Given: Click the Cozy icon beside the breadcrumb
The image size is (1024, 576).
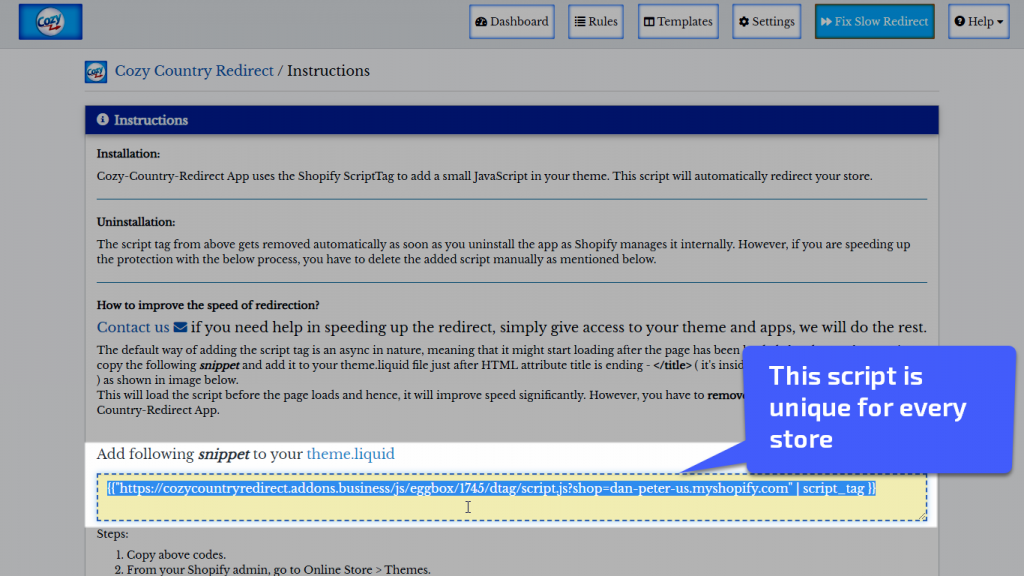Looking at the screenshot, I should (x=96, y=71).
